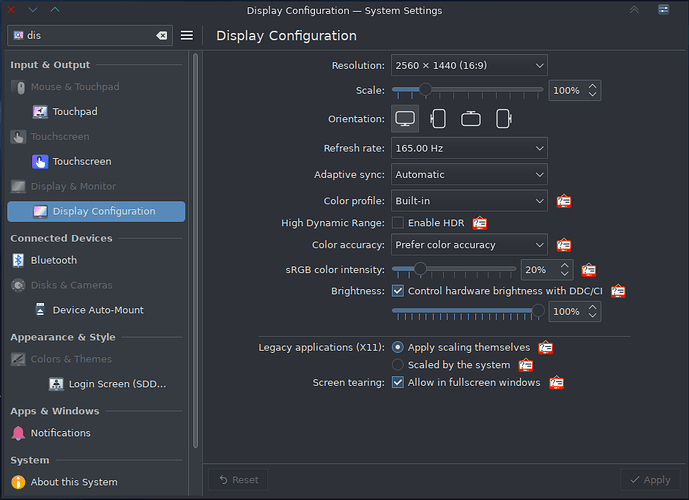Click the info icon beside Enable HDR
689x500 pixels.
tap(480, 223)
